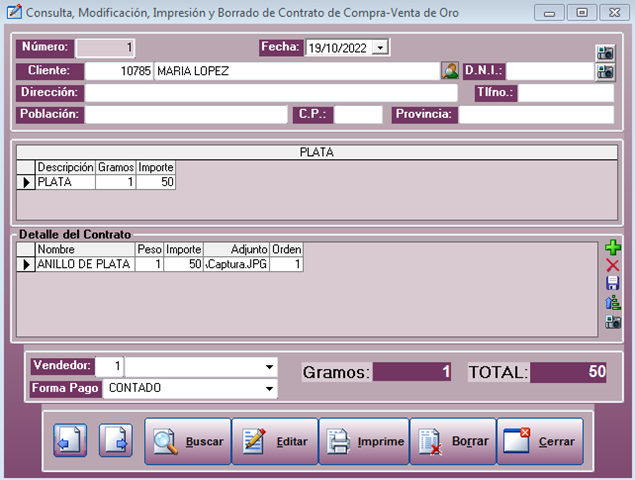
Task: Click the Descripción column header
Action: (x=66, y=167)
